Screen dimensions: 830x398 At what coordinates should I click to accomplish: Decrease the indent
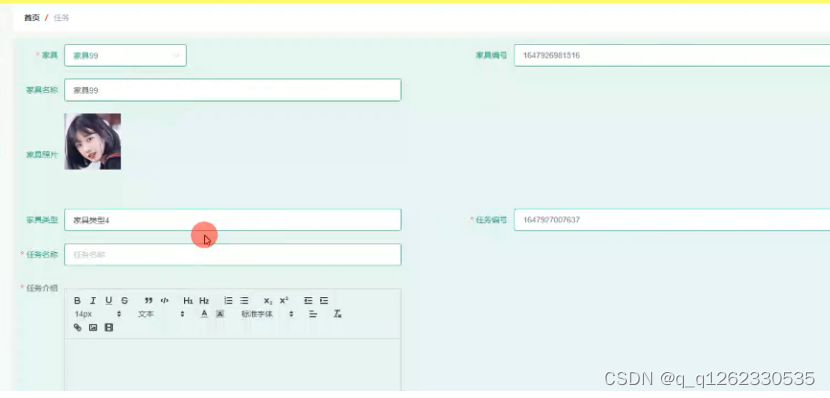pyautogui.click(x=308, y=301)
